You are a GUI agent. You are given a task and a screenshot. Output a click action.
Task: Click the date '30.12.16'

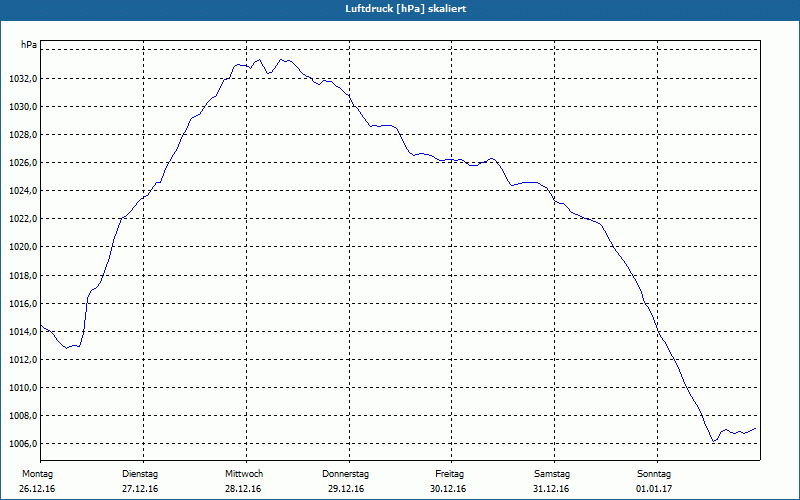pyautogui.click(x=448, y=489)
